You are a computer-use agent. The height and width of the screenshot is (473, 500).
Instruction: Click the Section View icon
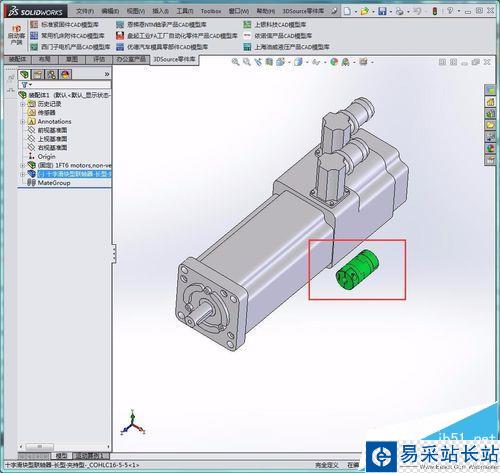(x=269, y=62)
